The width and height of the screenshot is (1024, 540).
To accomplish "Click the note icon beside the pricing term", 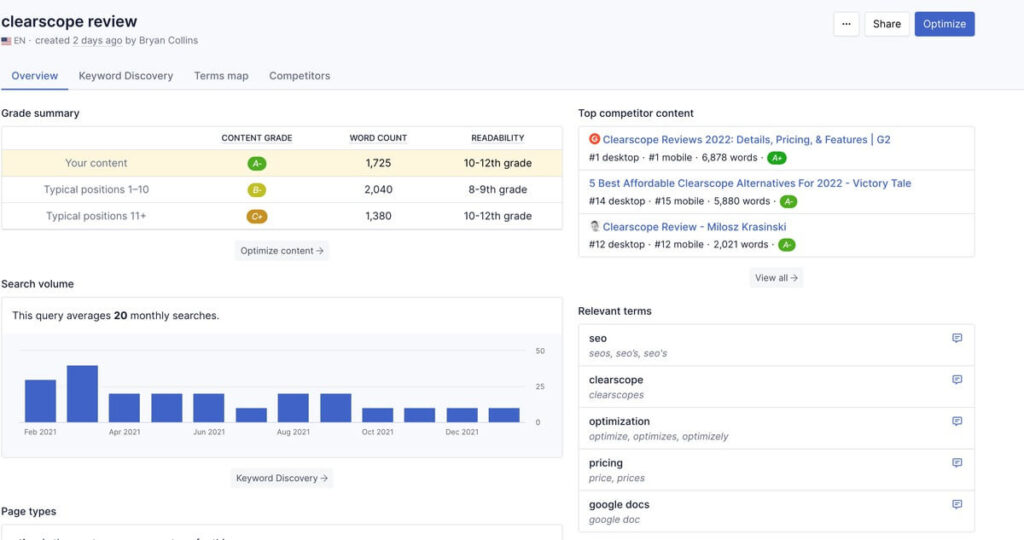I will (957, 463).
